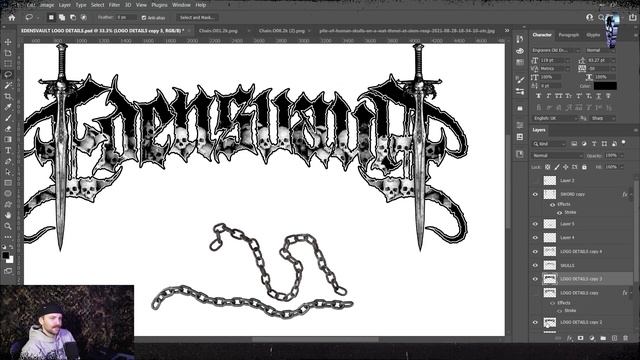The width and height of the screenshot is (640, 360).
Task: Choose the Lasso tool in toolbox
Action: pos(8,74)
